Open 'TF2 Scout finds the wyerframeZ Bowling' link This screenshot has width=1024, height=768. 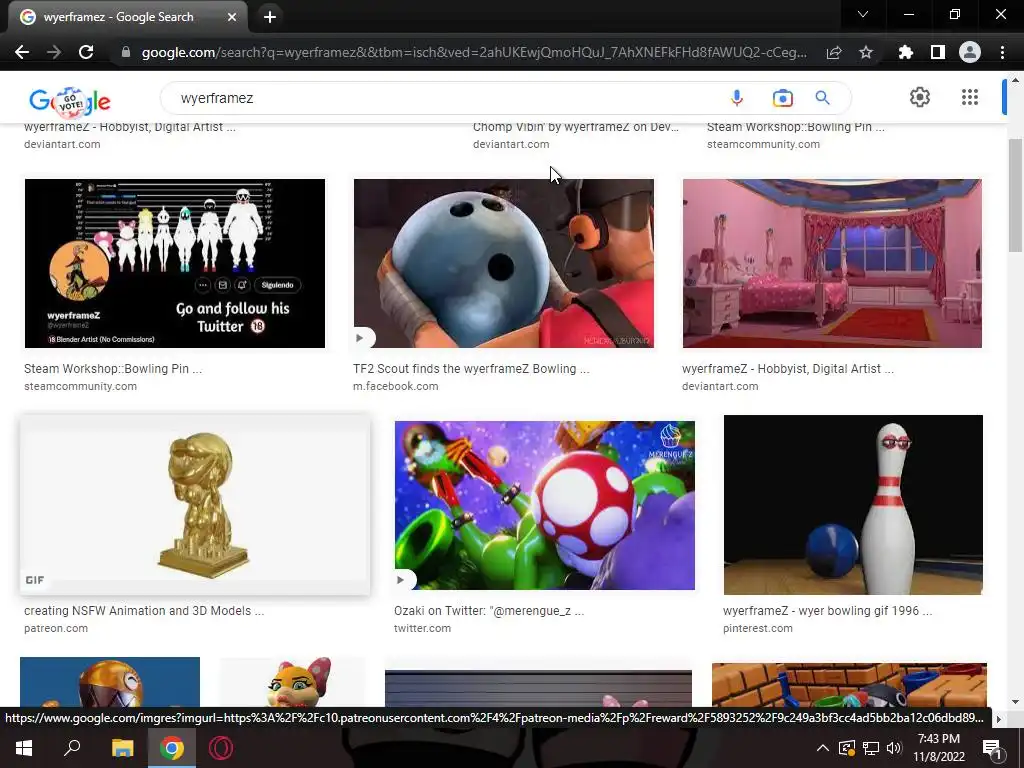coord(471,368)
